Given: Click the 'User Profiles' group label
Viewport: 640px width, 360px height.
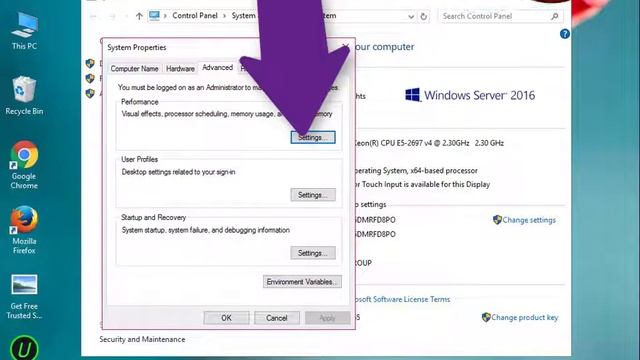Looking at the screenshot, I should 139,159.
